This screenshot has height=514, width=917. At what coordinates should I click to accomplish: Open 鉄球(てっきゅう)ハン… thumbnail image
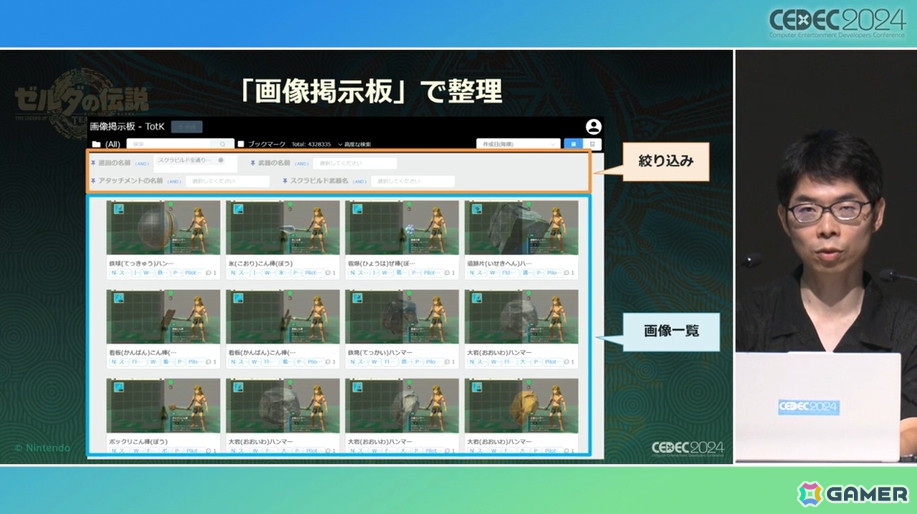pos(163,227)
